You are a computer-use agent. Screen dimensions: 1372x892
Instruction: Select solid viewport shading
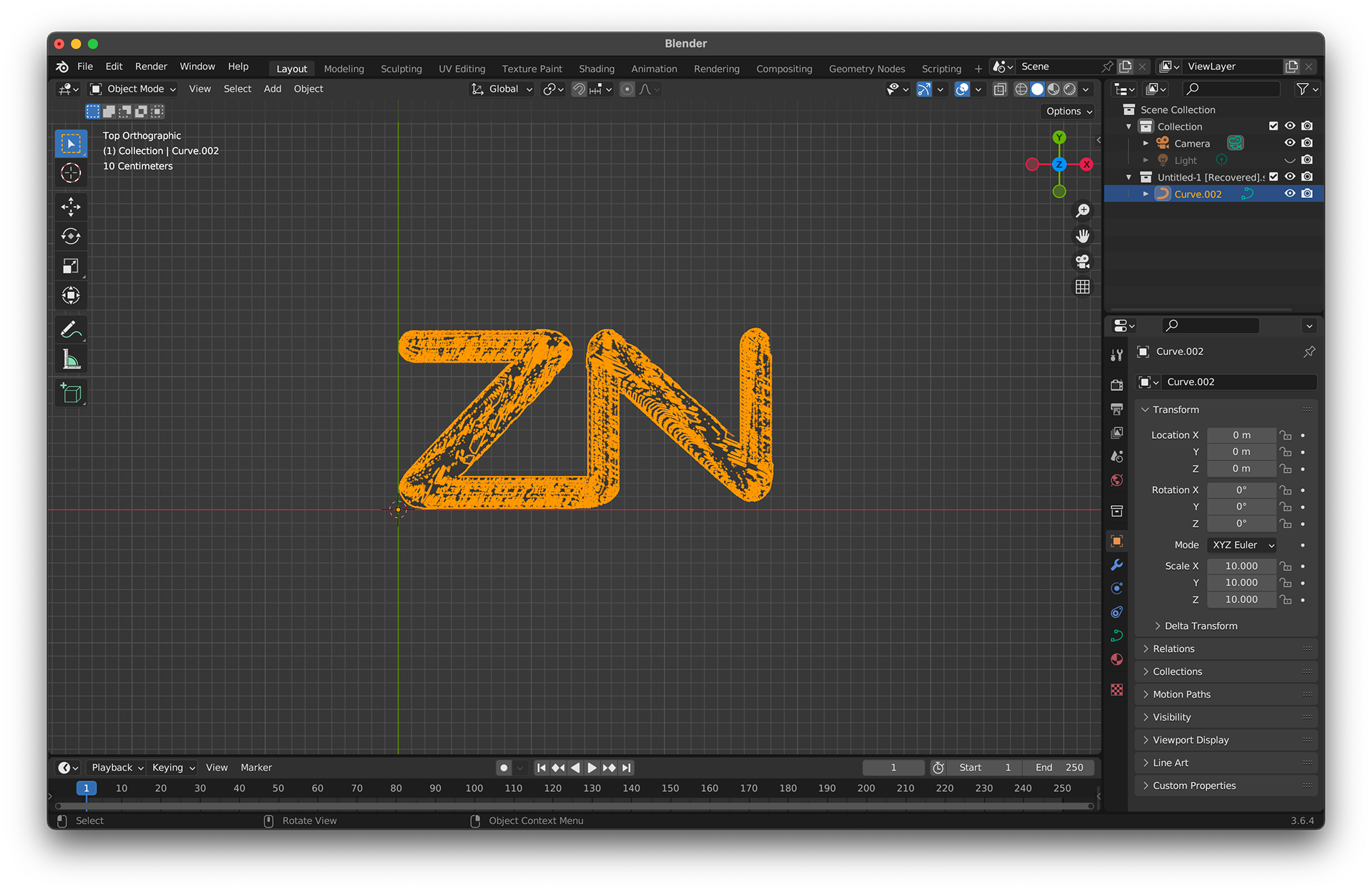[1037, 89]
